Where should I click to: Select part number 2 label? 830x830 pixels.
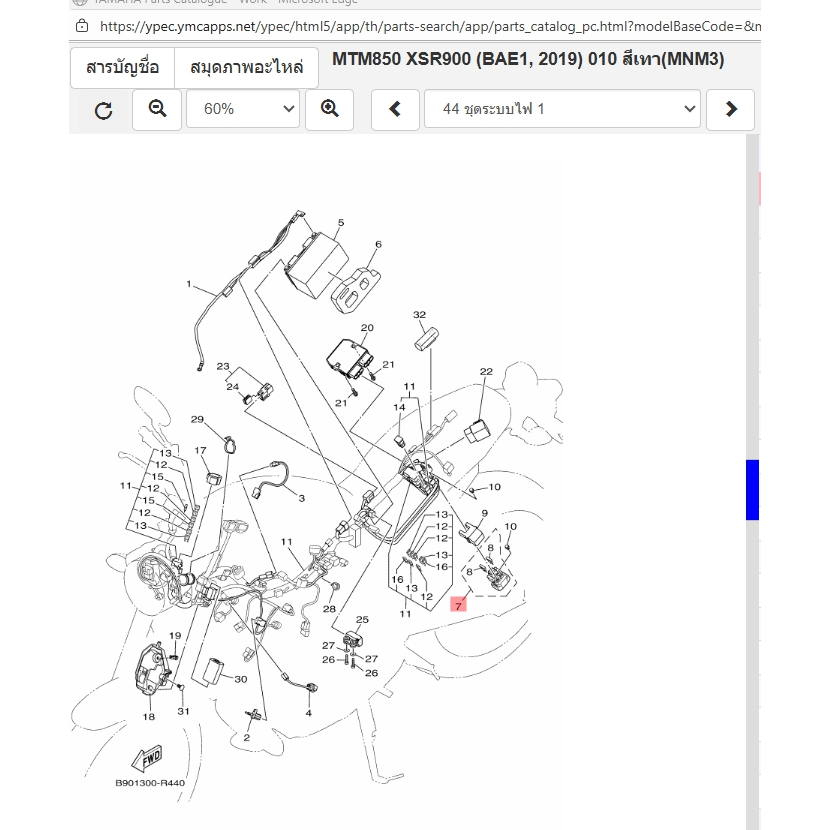tap(246, 737)
